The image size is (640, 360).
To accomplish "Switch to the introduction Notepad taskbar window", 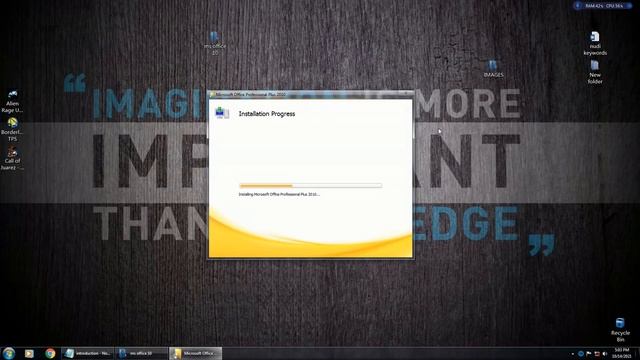I will [x=87, y=353].
